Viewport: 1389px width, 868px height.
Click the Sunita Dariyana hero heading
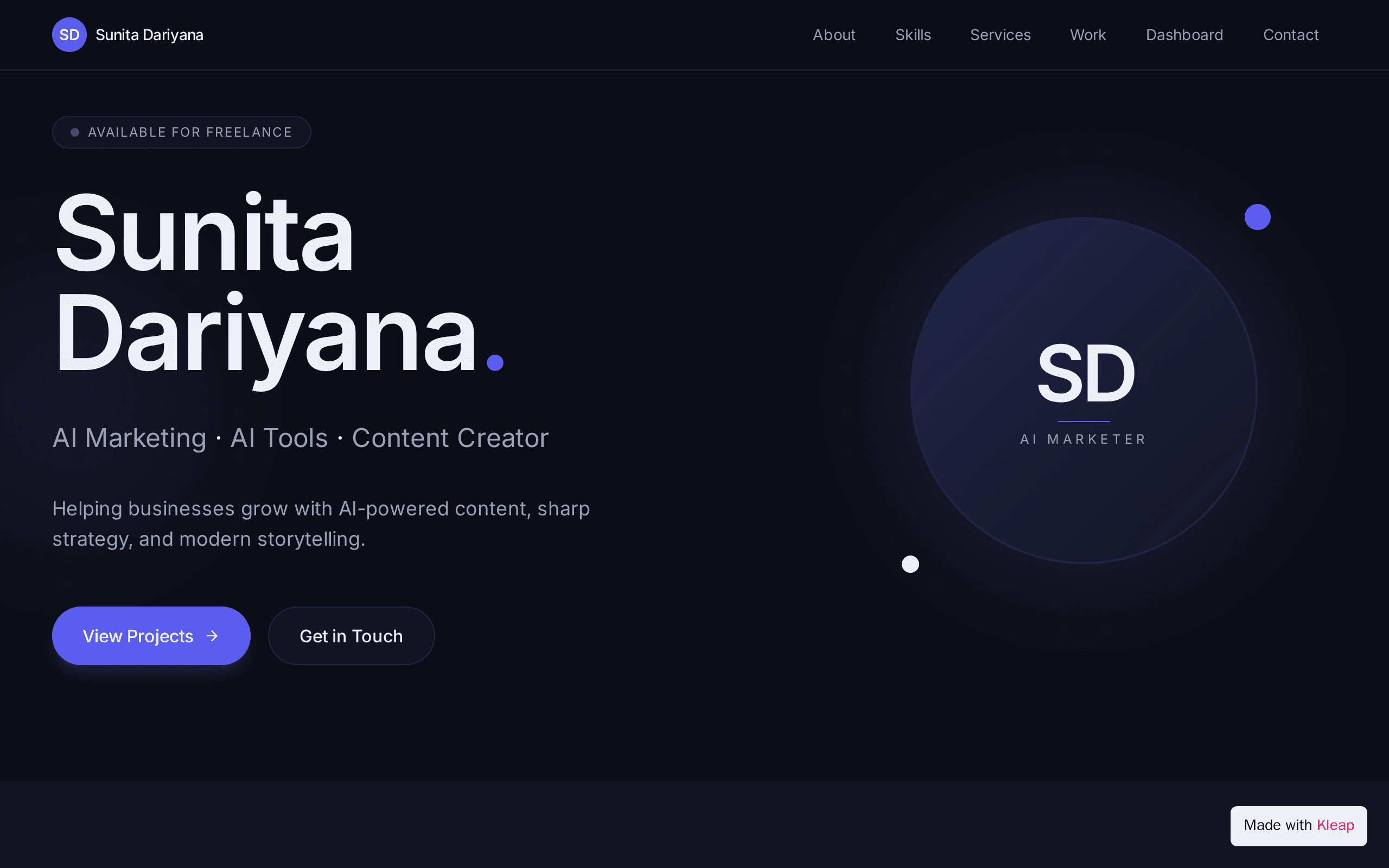278,287
